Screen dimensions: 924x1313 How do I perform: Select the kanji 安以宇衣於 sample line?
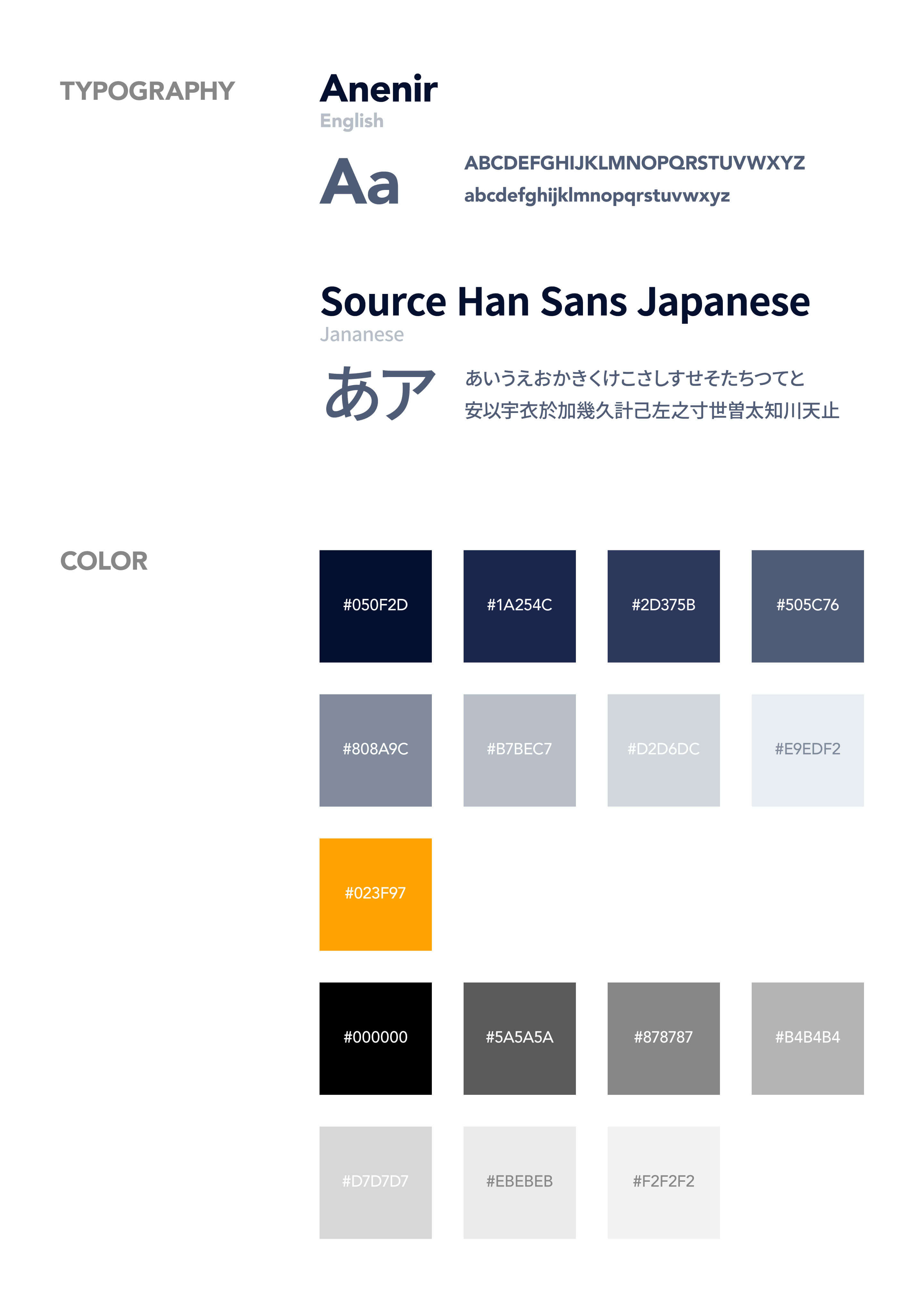tap(652, 411)
